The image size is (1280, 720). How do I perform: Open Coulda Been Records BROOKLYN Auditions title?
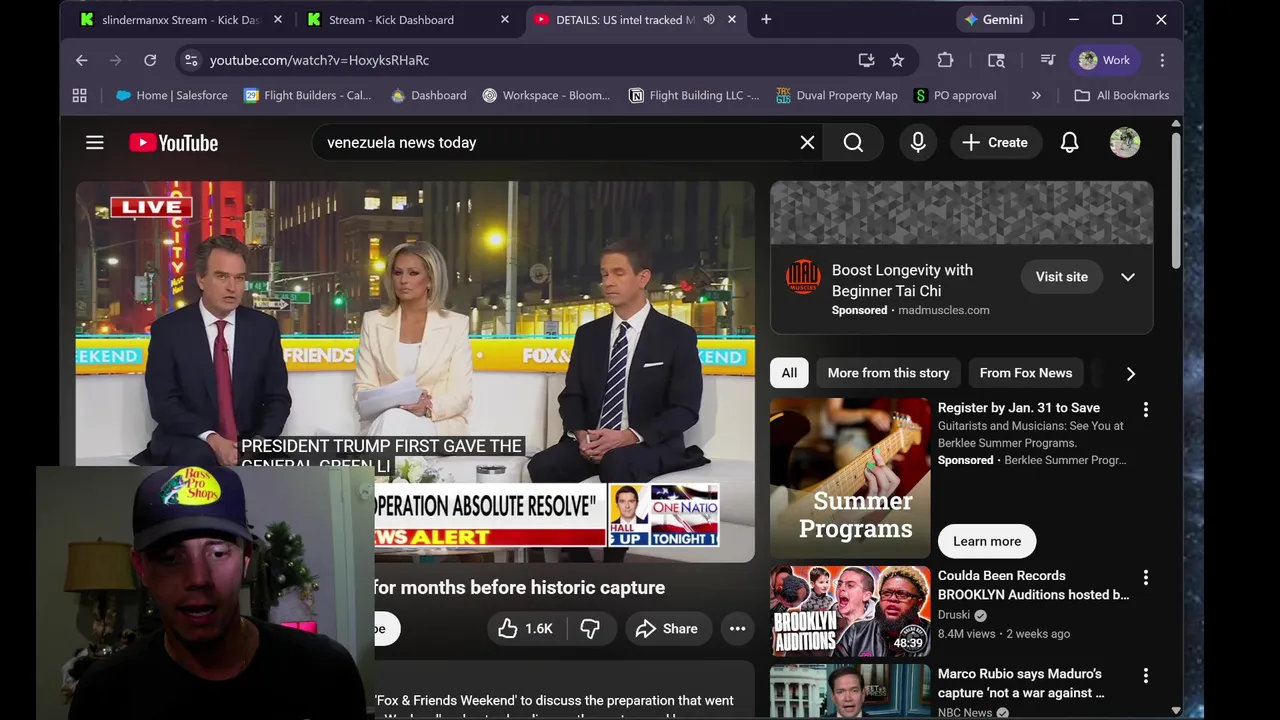[1033, 585]
